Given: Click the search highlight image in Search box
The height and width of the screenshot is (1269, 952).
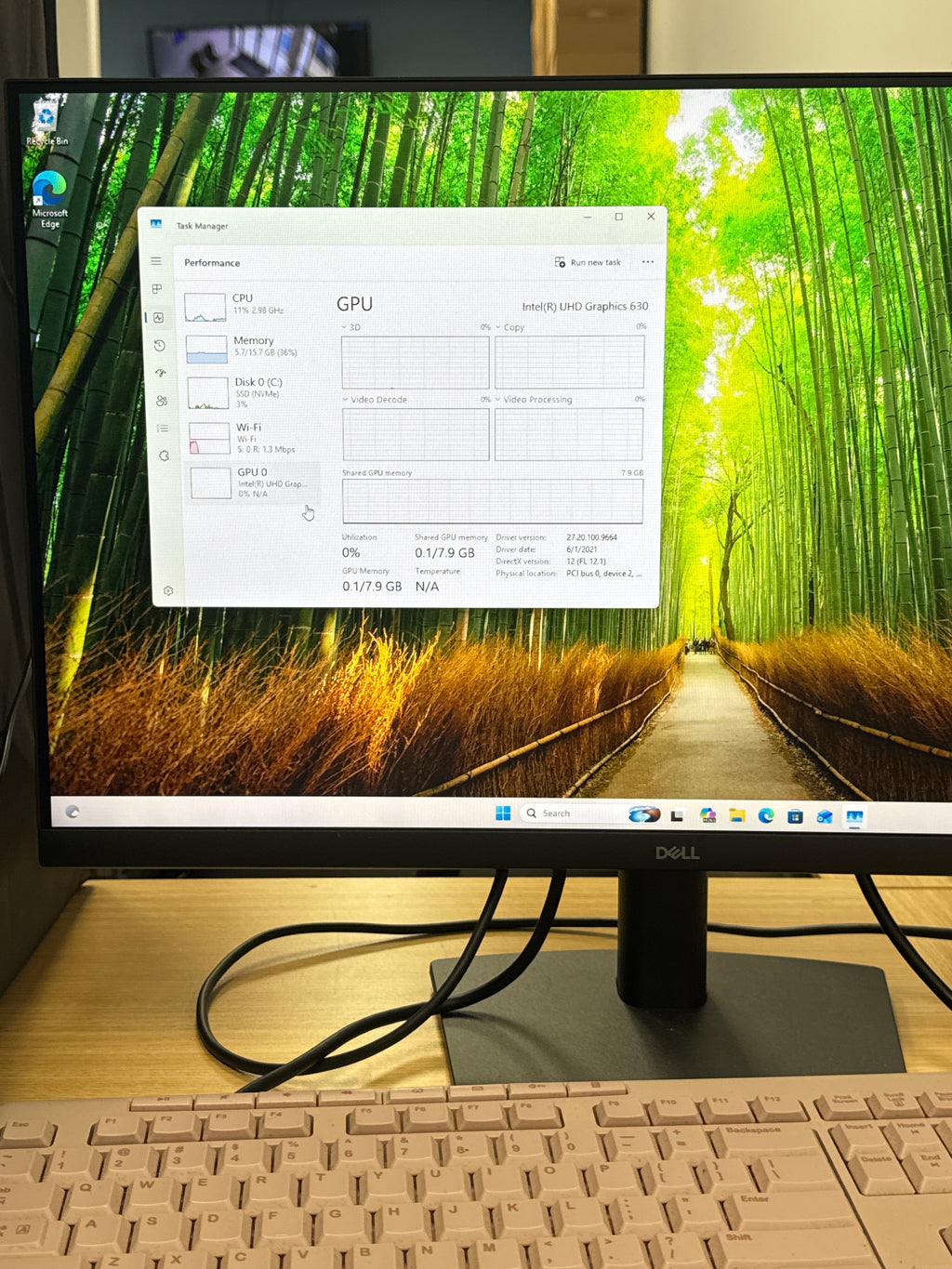Looking at the screenshot, I should tap(644, 814).
